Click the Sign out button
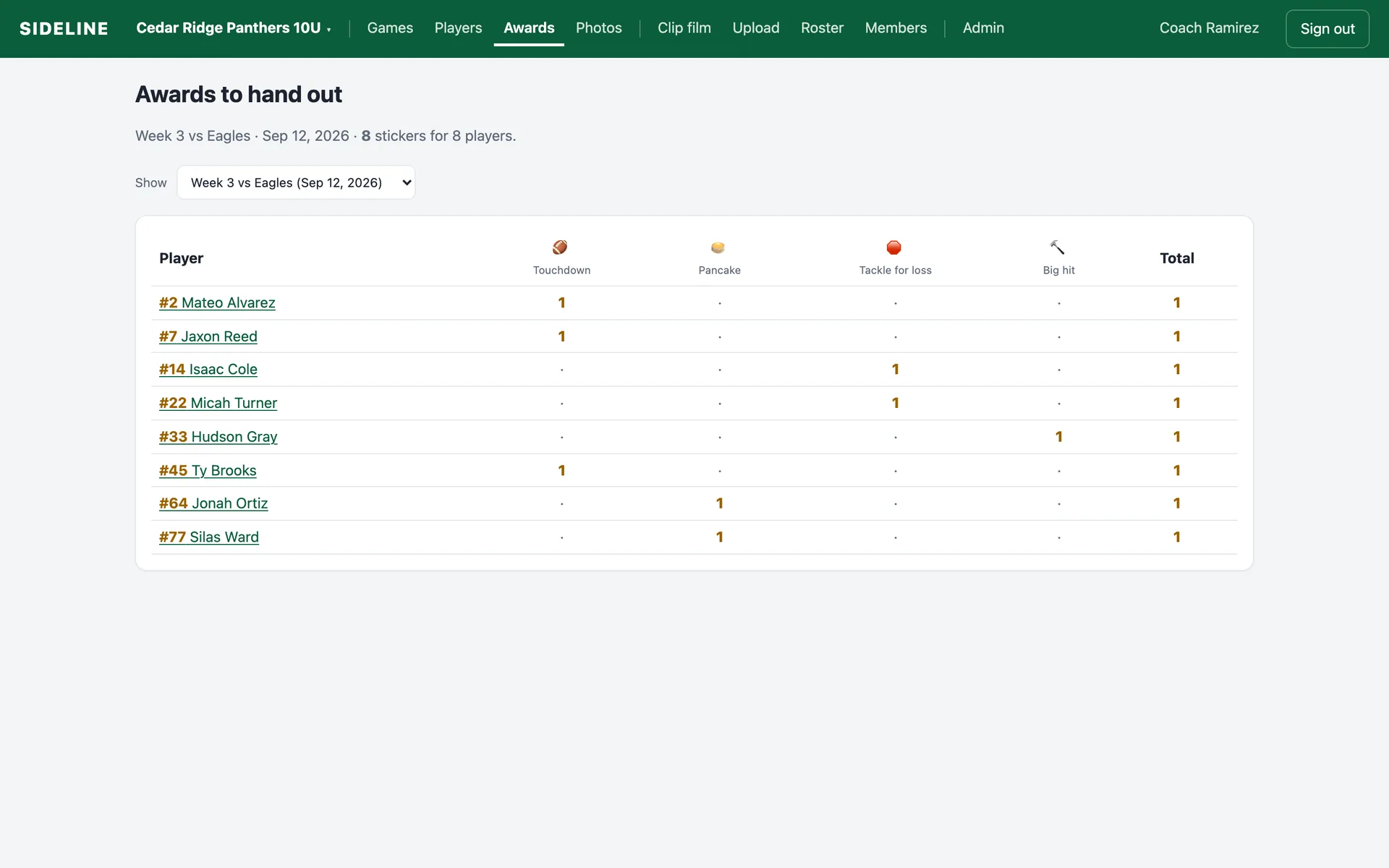The image size is (1389, 868). [x=1328, y=29]
